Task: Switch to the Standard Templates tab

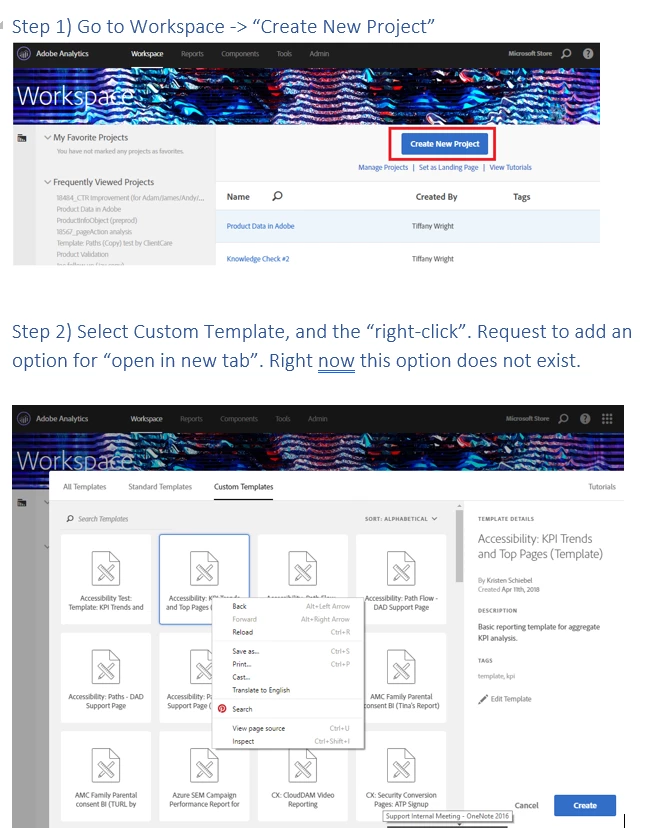Action: [x=160, y=486]
